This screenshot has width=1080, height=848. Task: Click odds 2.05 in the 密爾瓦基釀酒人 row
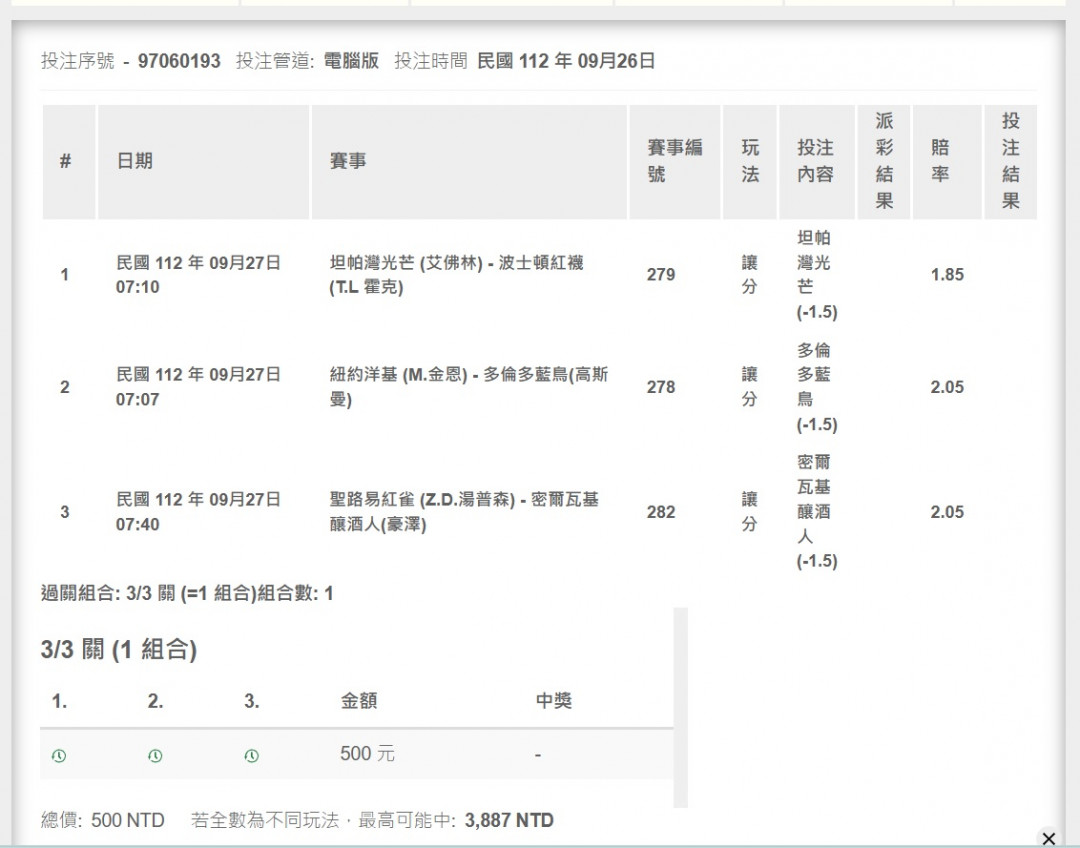click(947, 511)
